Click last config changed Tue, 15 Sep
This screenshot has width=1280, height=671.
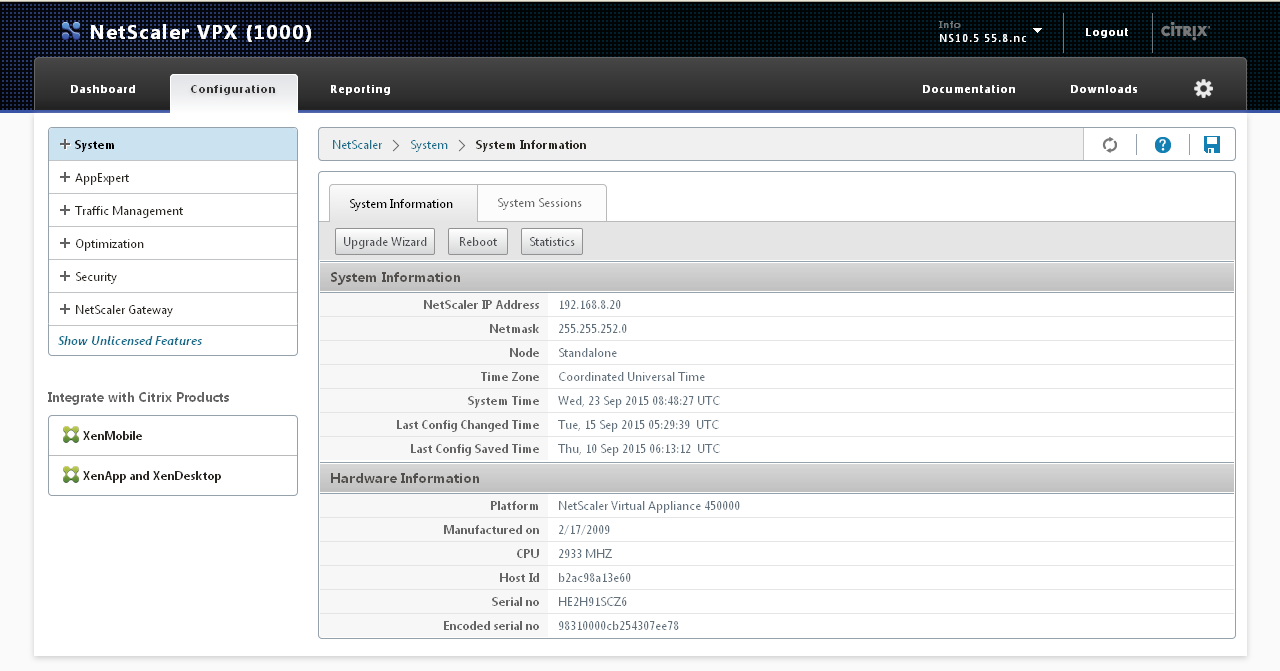[x=638, y=425]
